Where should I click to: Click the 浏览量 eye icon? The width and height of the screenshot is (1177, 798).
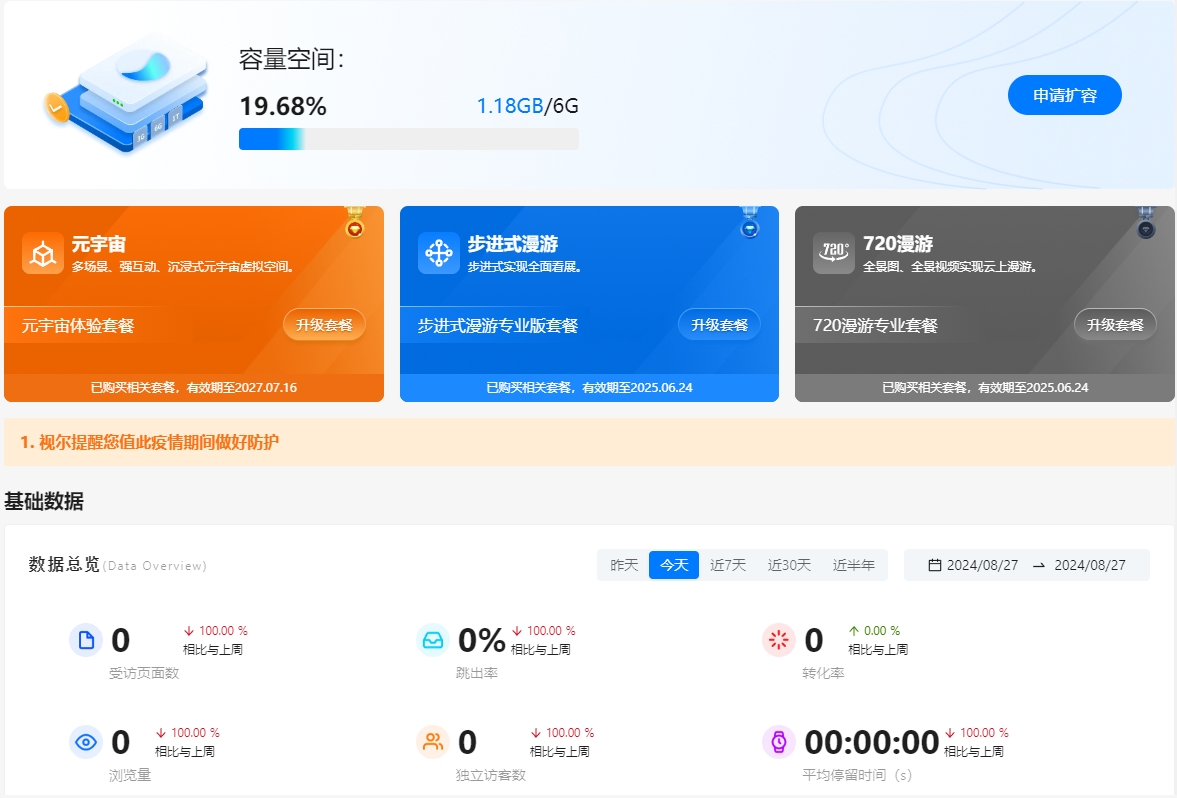click(86, 740)
